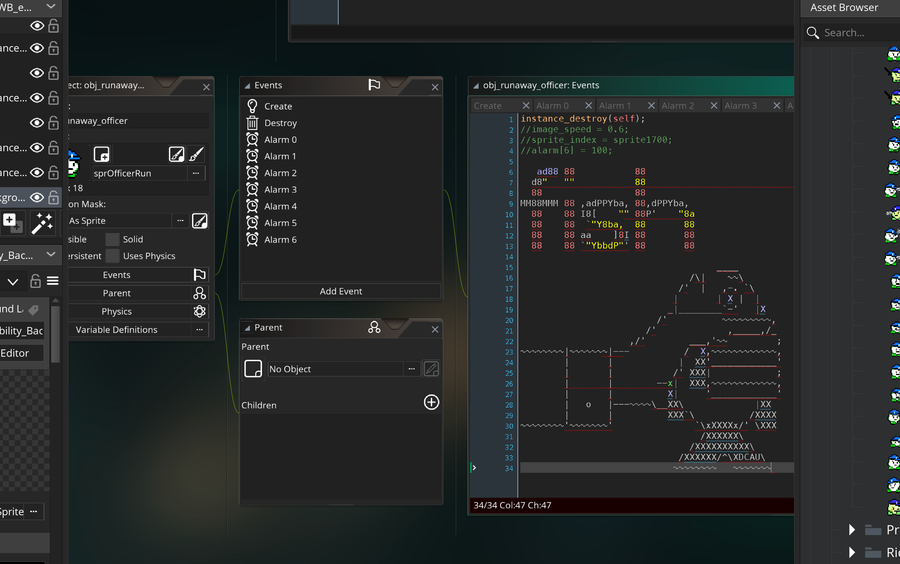The image size is (900, 564).
Task: Open the dropdown chevron beside '_Bac...'
Action: 51,254
